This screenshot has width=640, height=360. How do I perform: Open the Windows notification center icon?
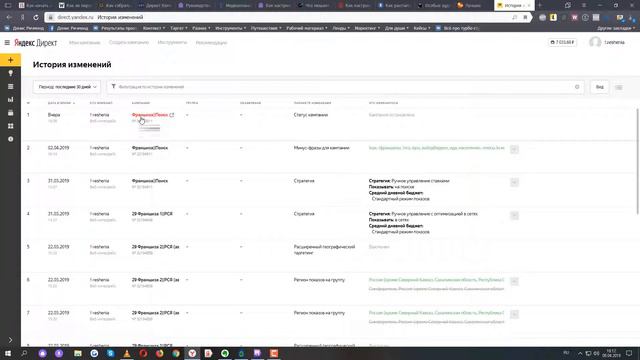coord(629,353)
